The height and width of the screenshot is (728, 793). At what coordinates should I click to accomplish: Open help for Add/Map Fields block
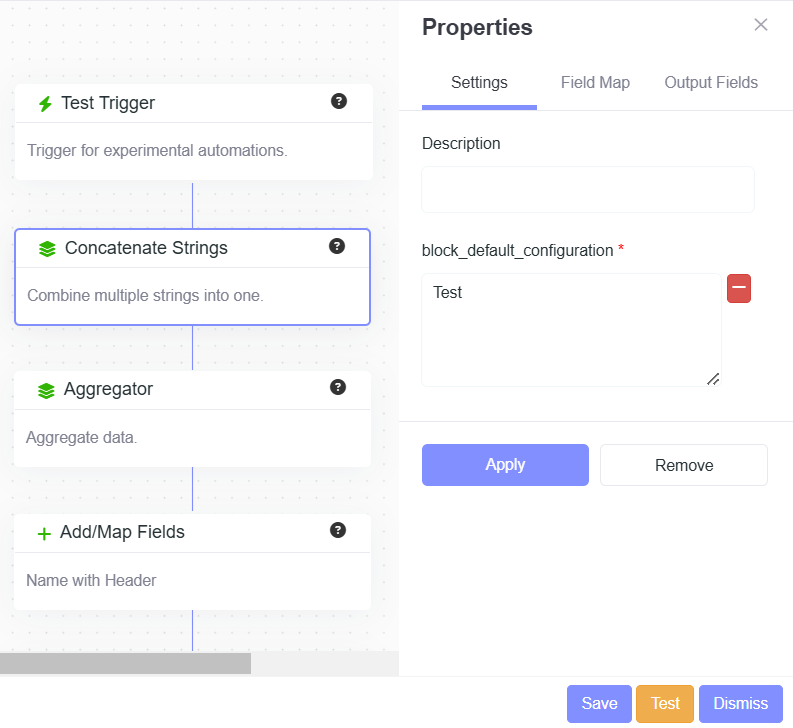pos(338,530)
